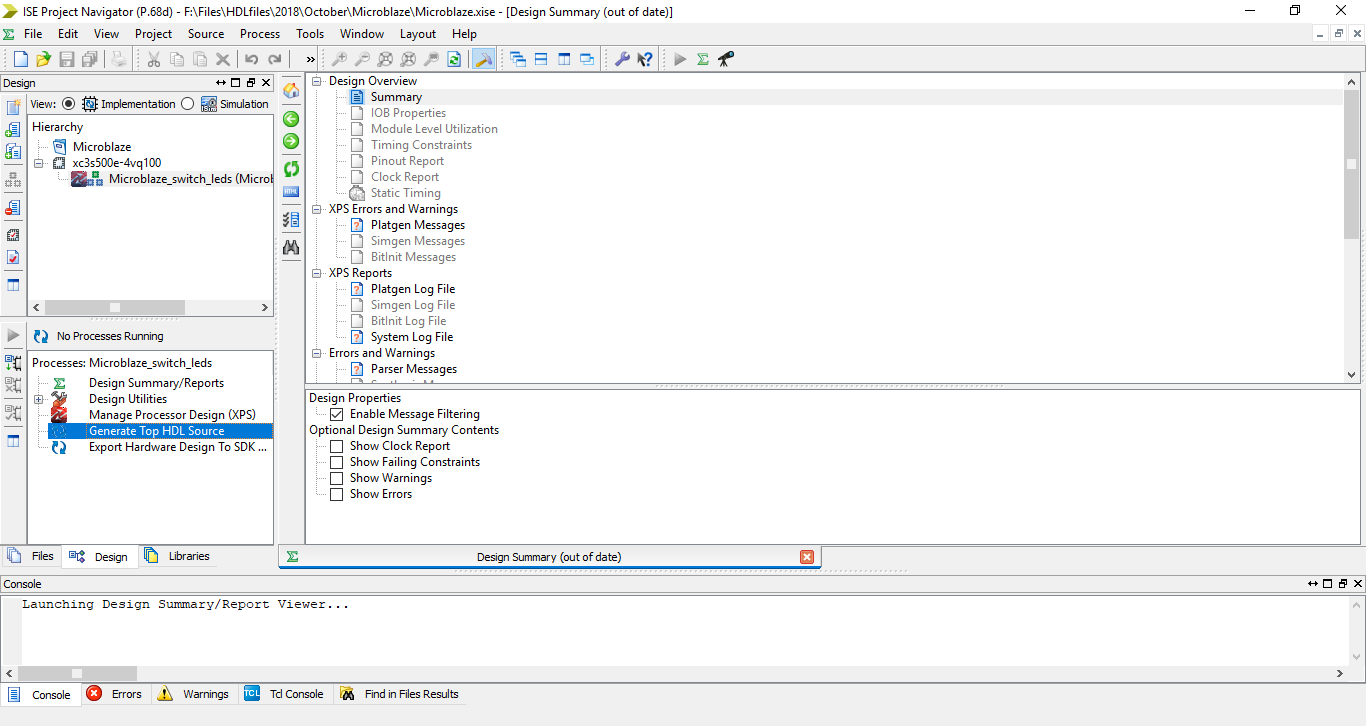Open the toolbar overflow chevron
This screenshot has width=1366, height=726.
tap(310, 59)
